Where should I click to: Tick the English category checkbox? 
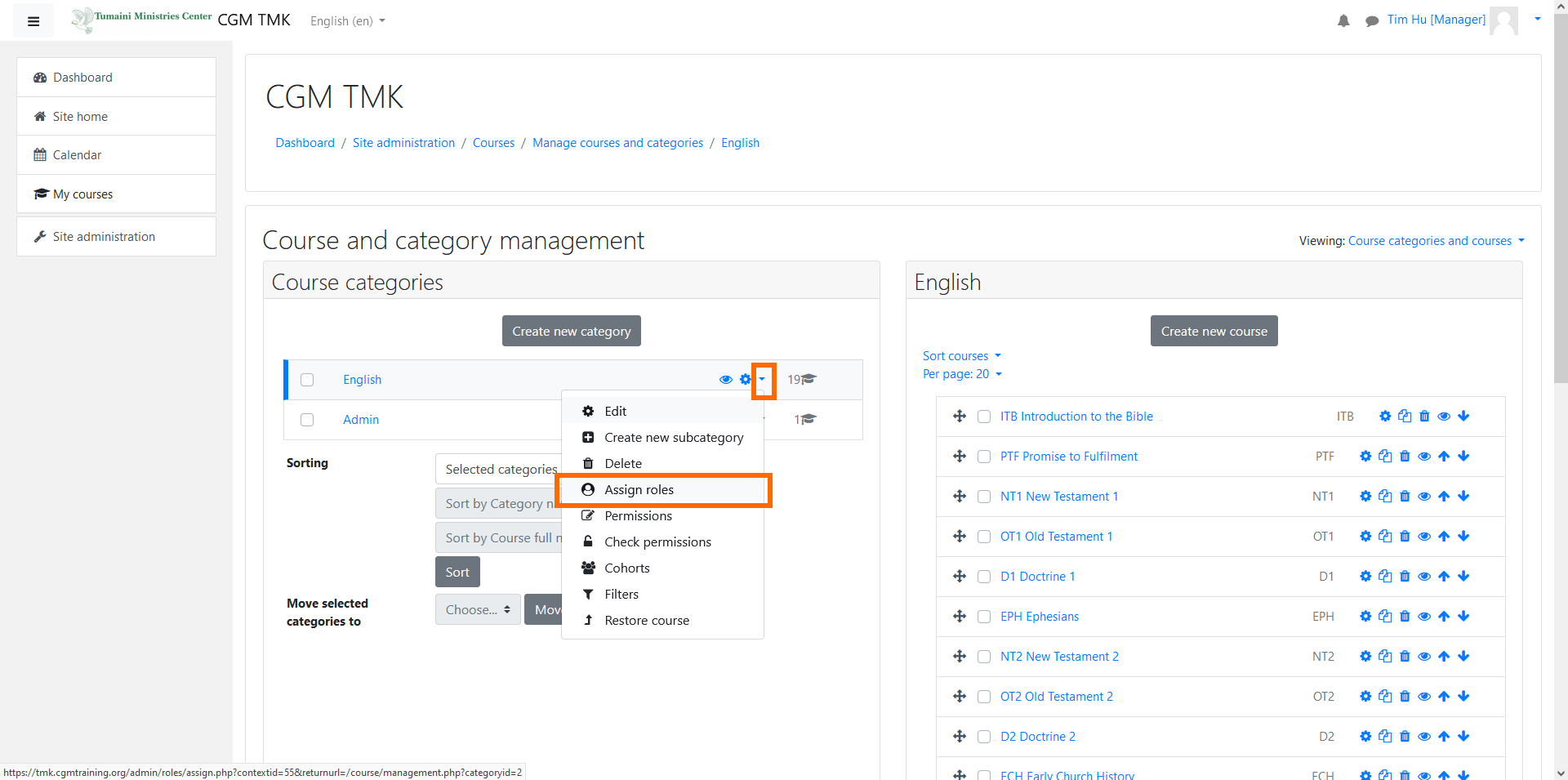(x=307, y=380)
